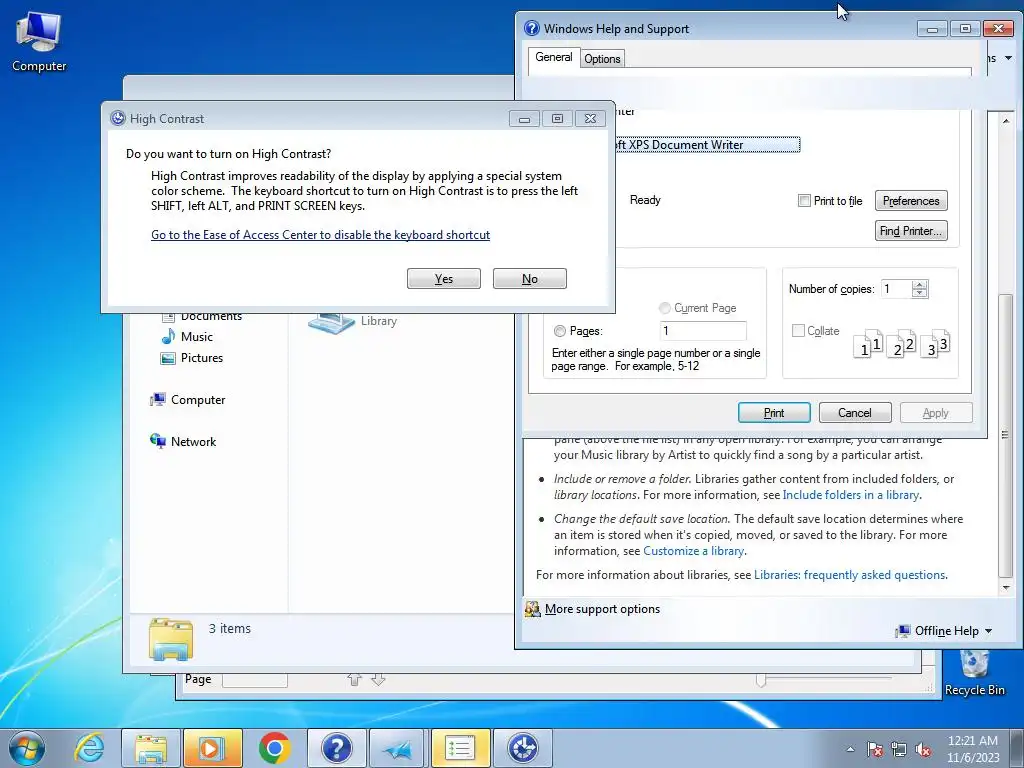Open 'Libraries: frequently asked questions' link

(850, 575)
